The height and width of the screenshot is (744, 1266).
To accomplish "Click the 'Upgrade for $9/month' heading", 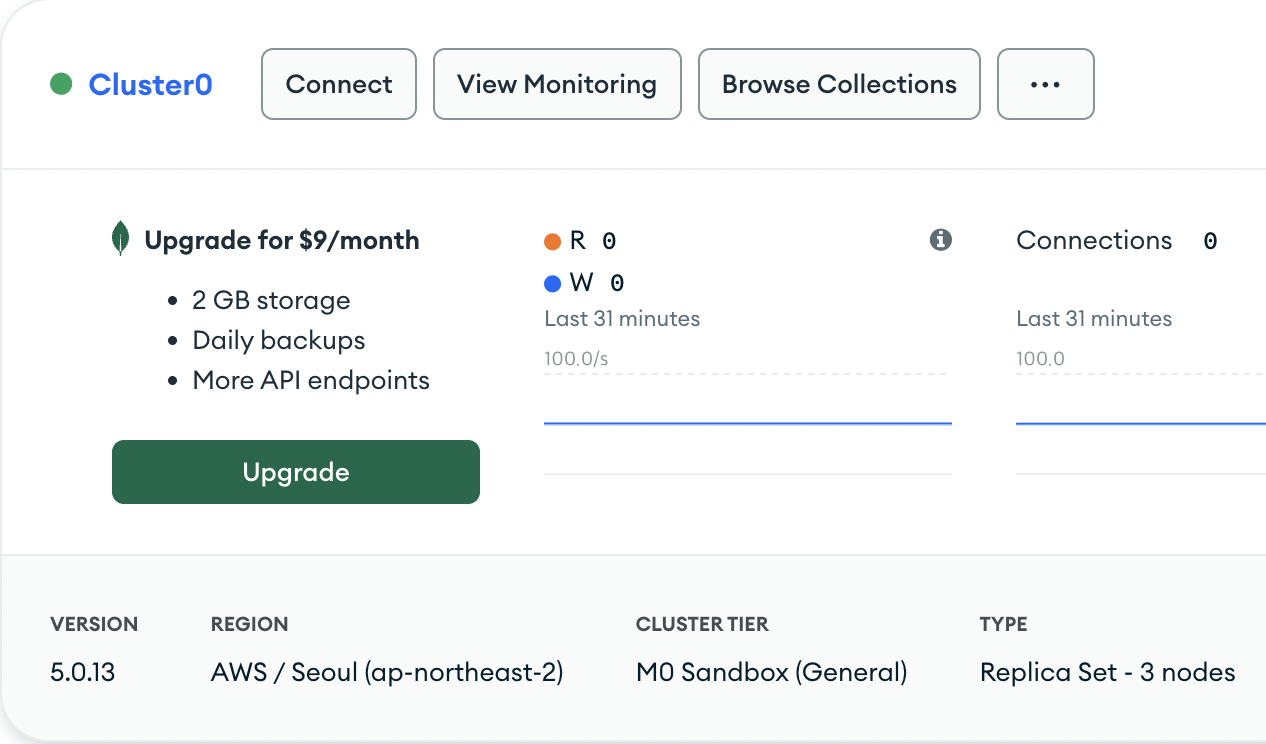I will [282, 240].
